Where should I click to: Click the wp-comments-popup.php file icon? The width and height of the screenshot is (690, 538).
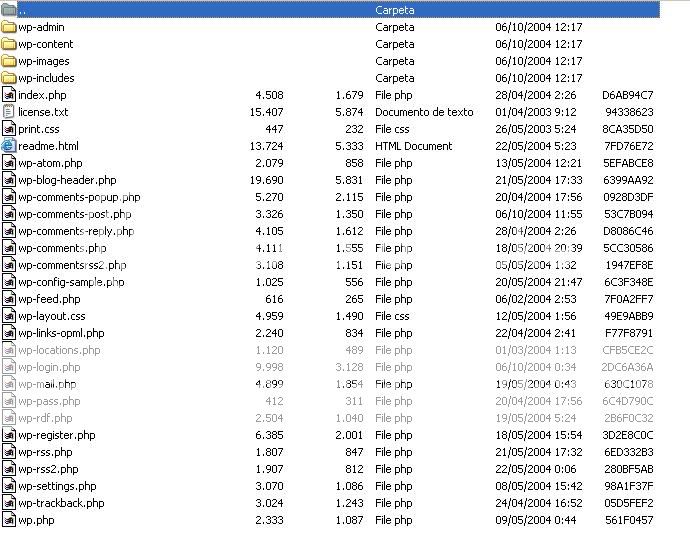pyautogui.click(x=9, y=197)
